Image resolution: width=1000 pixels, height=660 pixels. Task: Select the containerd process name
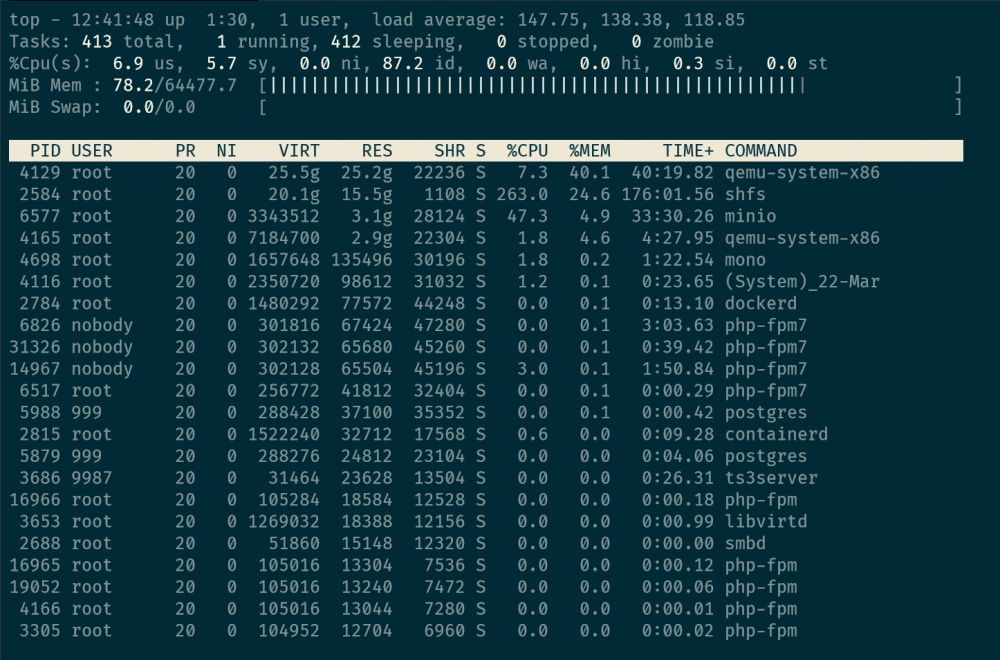pyautogui.click(x=776, y=434)
